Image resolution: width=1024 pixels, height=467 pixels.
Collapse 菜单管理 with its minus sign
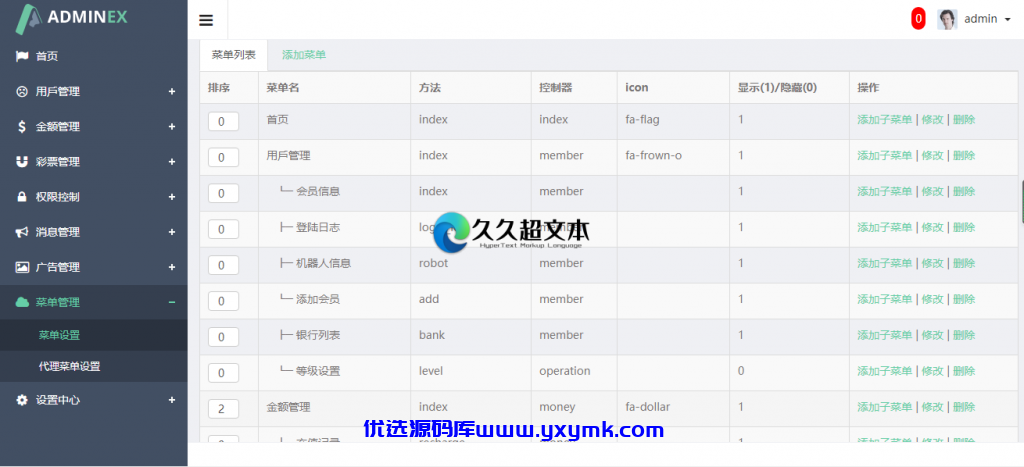pyautogui.click(x=172, y=302)
